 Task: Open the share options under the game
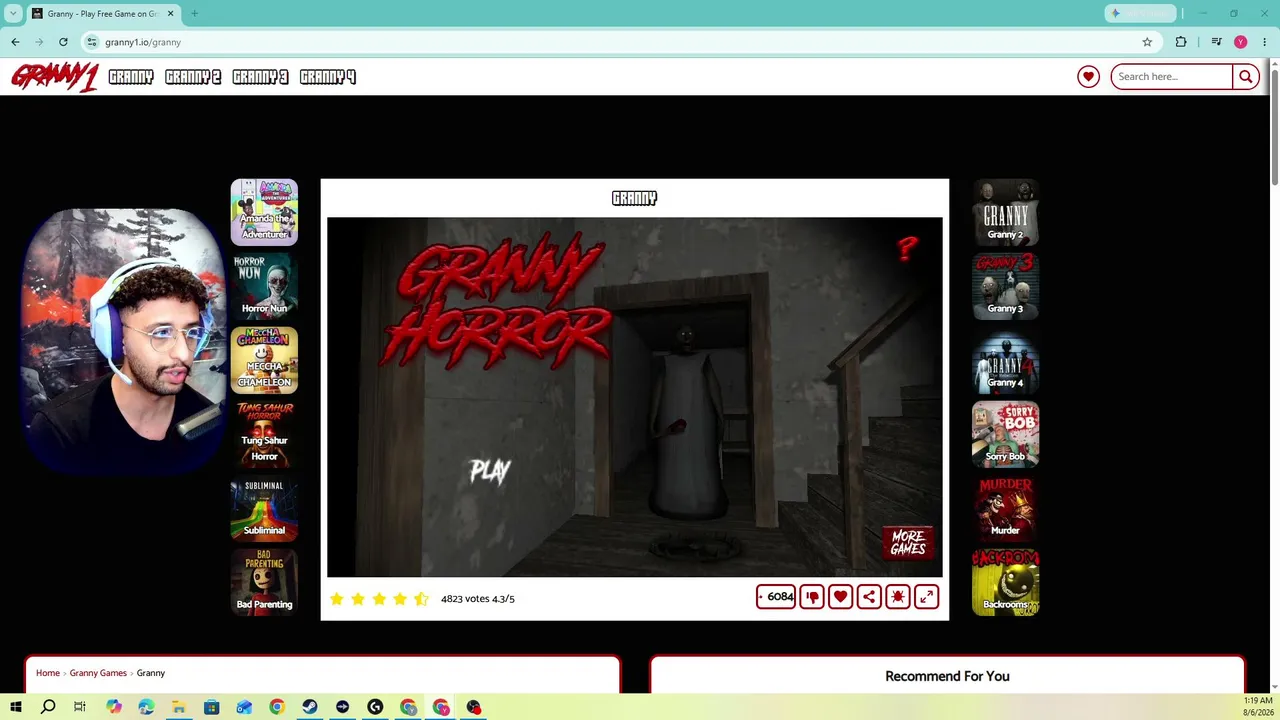pos(869,597)
